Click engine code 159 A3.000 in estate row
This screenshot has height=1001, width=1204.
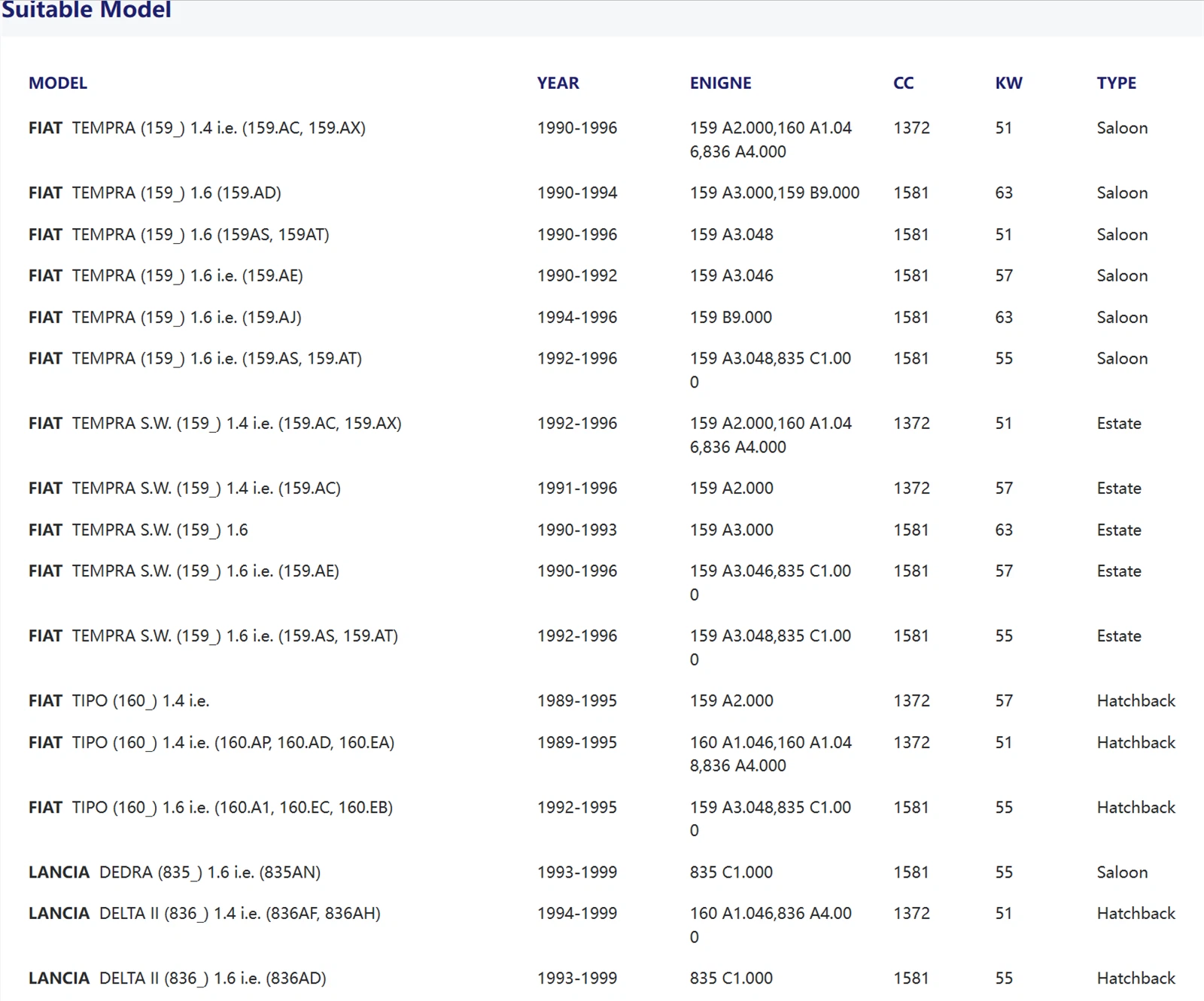pyautogui.click(x=731, y=530)
